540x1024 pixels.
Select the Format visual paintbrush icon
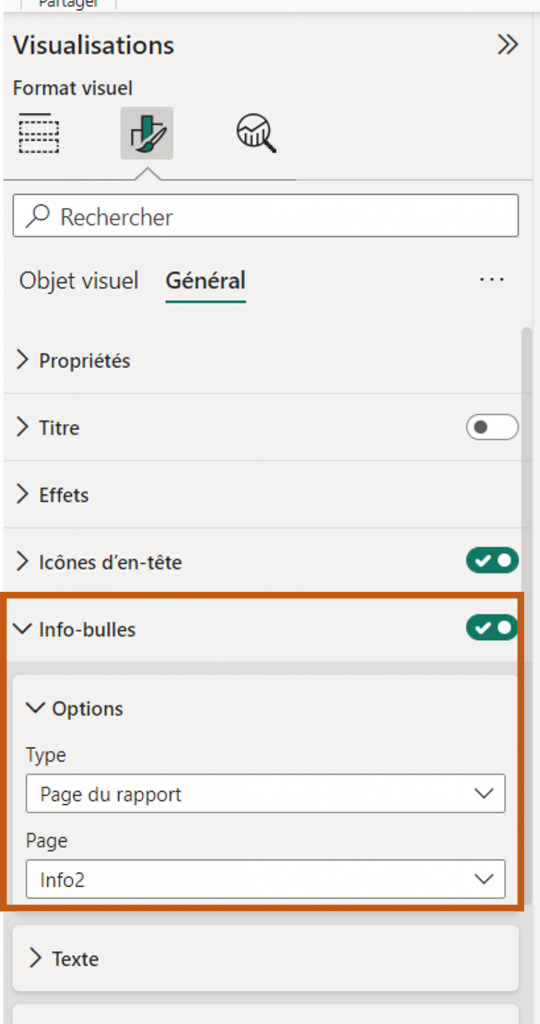[x=147, y=133]
